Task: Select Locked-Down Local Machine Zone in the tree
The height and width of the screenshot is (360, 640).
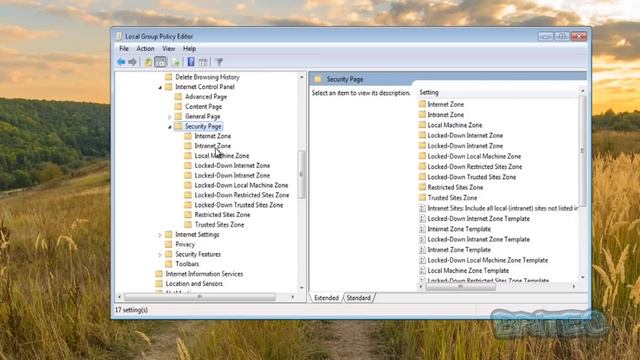Action: click(x=241, y=185)
